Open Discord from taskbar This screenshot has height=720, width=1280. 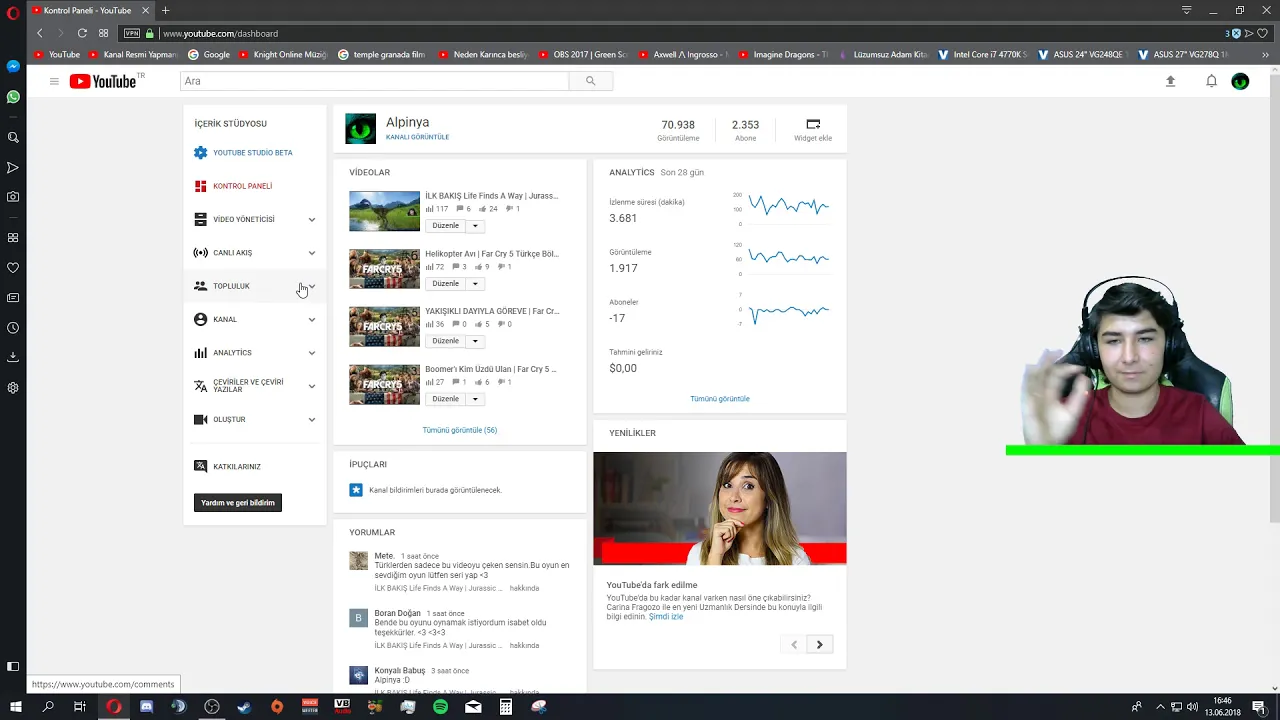147,707
